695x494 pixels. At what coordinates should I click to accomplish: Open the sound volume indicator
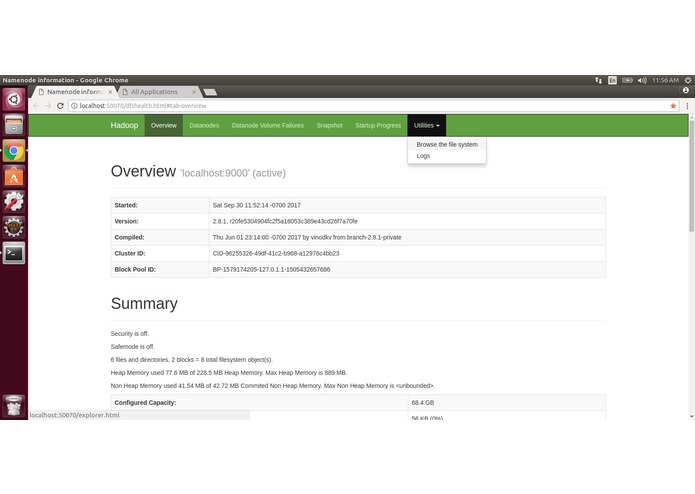[x=642, y=80]
